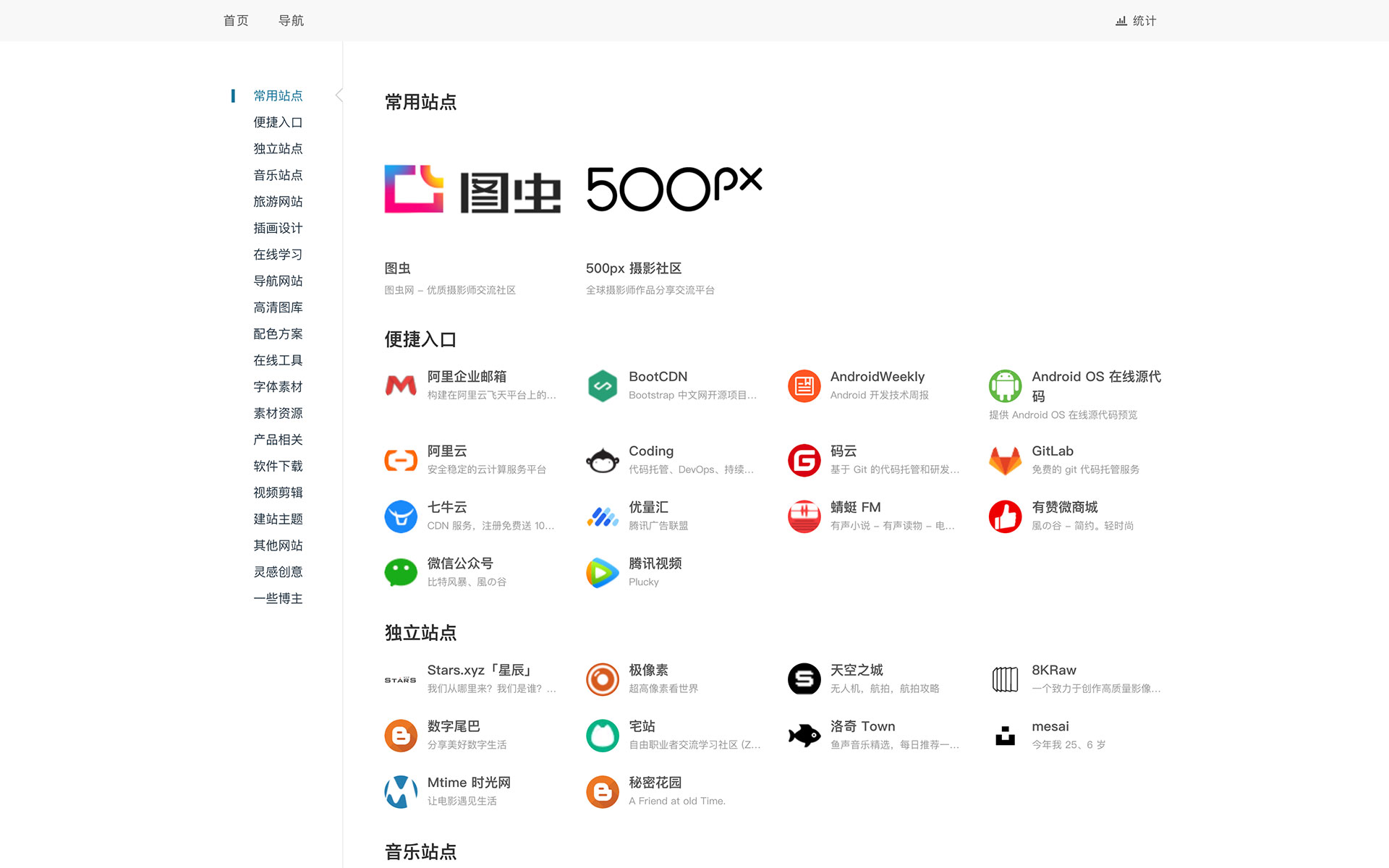Open the Android OS robot icon
Viewport: 1389px width, 868px height.
[x=1005, y=386]
